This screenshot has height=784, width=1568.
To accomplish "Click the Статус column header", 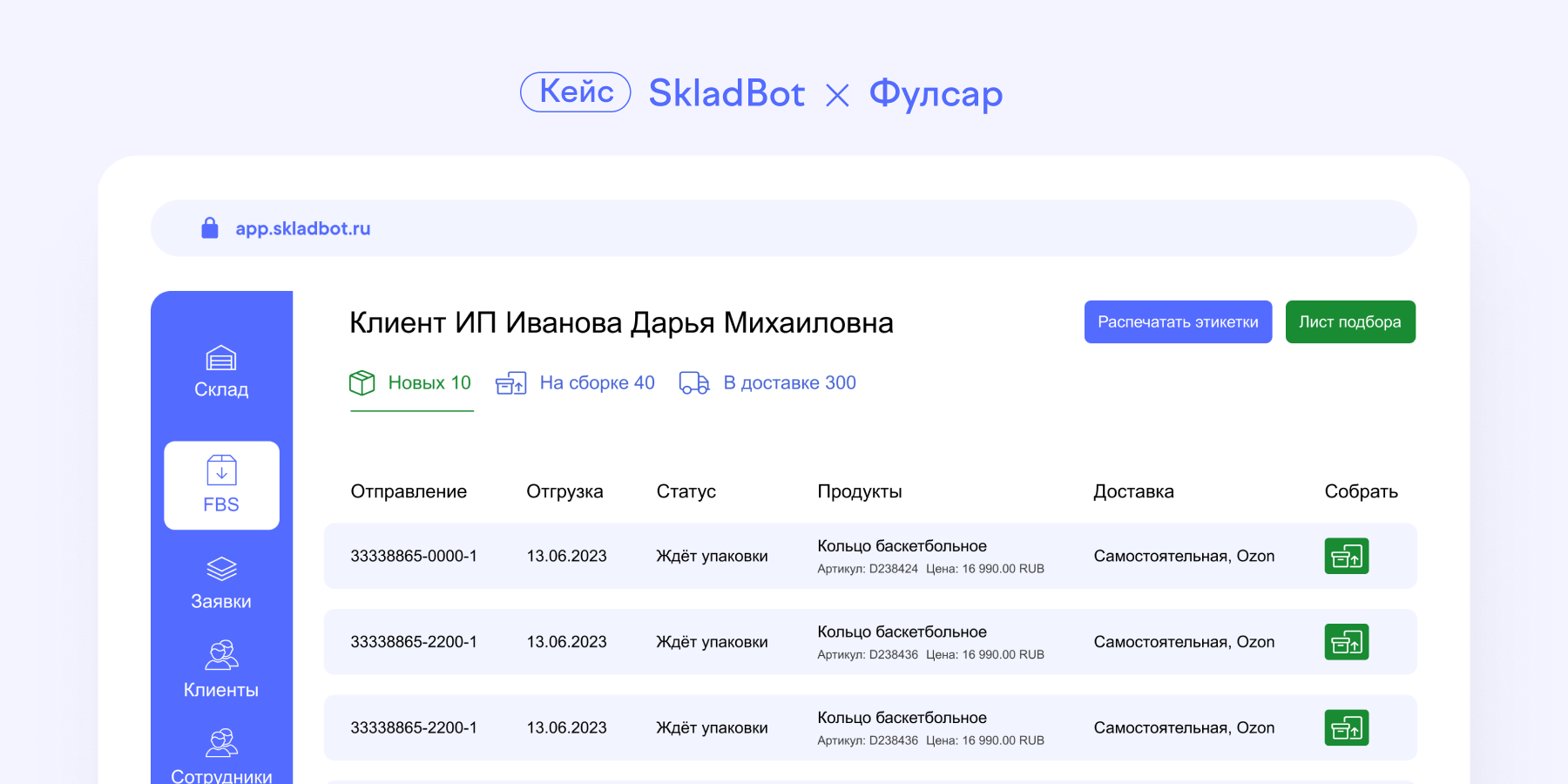I will coord(686,491).
